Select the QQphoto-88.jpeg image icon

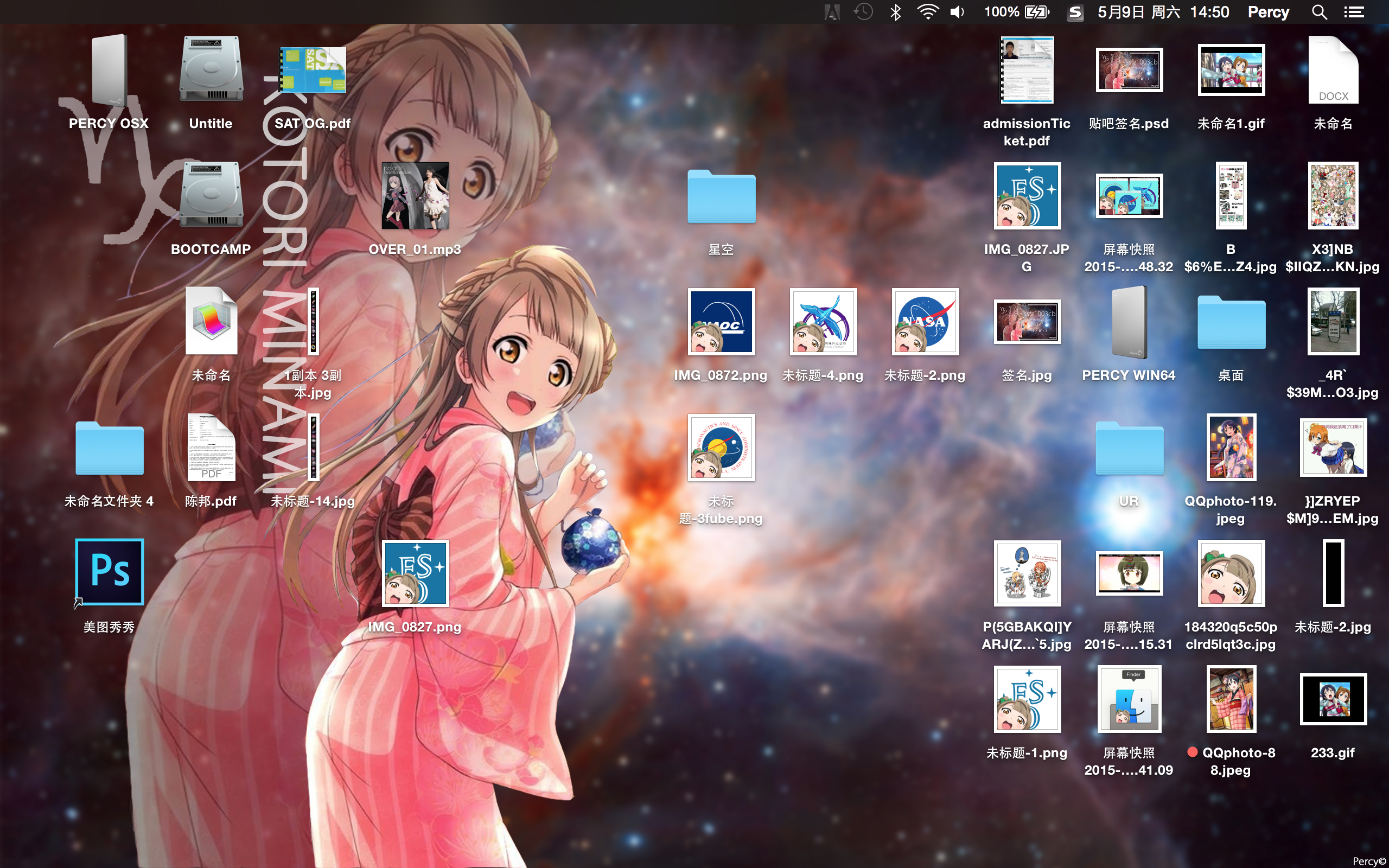point(1231,699)
